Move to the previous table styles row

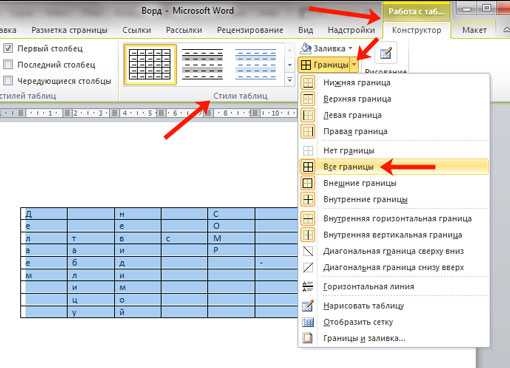(x=290, y=50)
